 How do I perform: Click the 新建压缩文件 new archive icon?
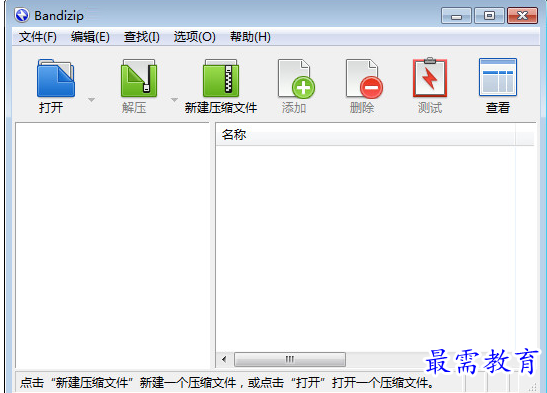[221, 78]
